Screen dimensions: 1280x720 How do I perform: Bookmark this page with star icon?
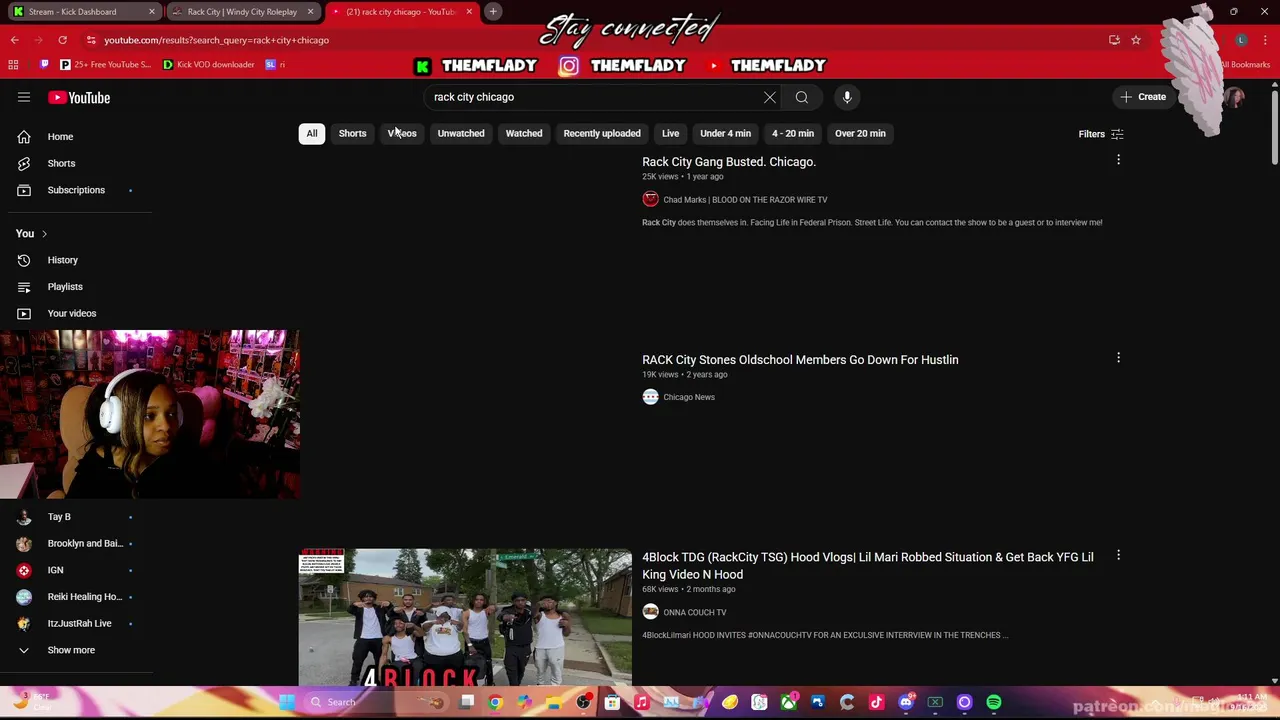click(x=1136, y=40)
